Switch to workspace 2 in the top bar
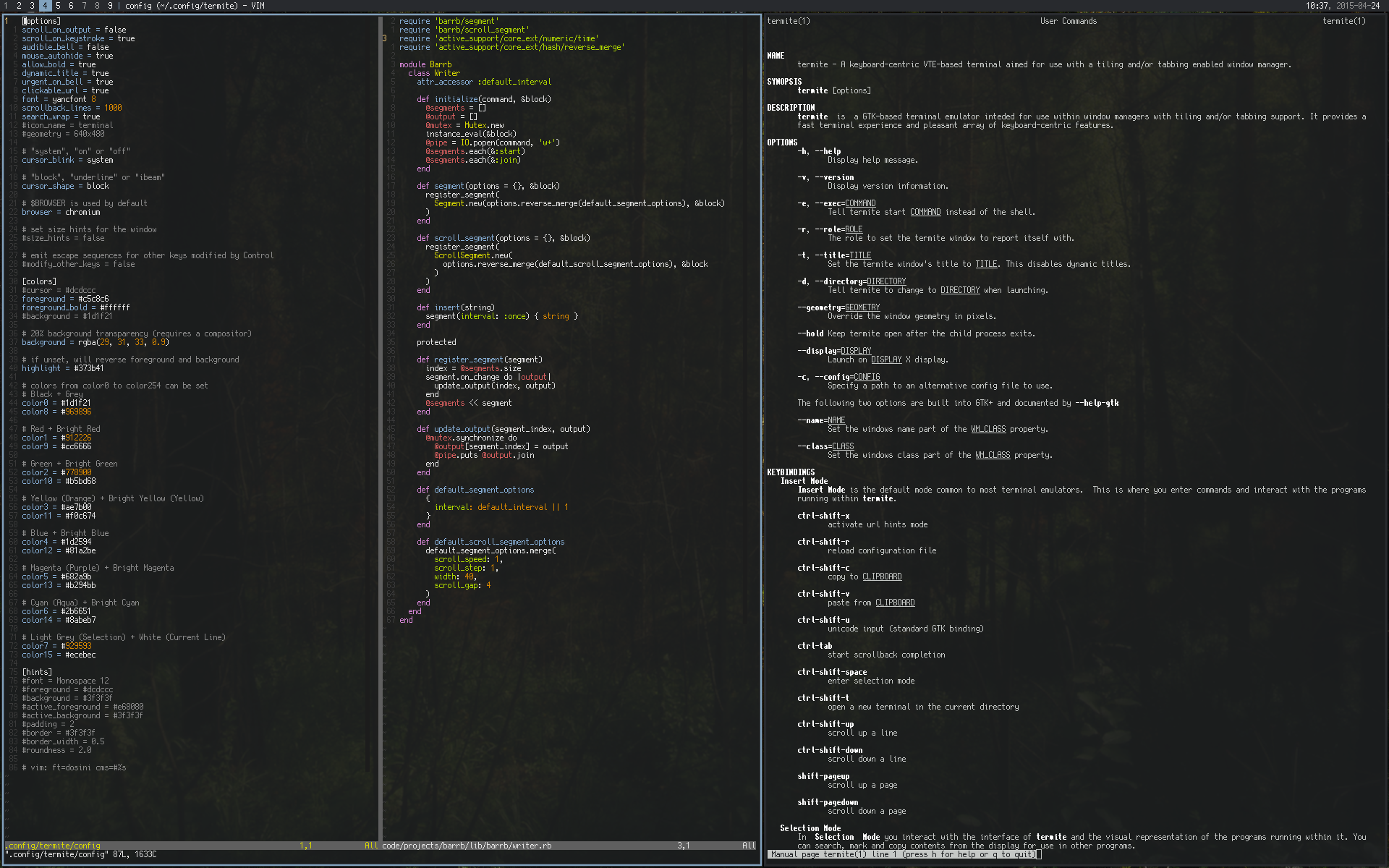Screen dimensions: 1389x868 click(19, 5)
